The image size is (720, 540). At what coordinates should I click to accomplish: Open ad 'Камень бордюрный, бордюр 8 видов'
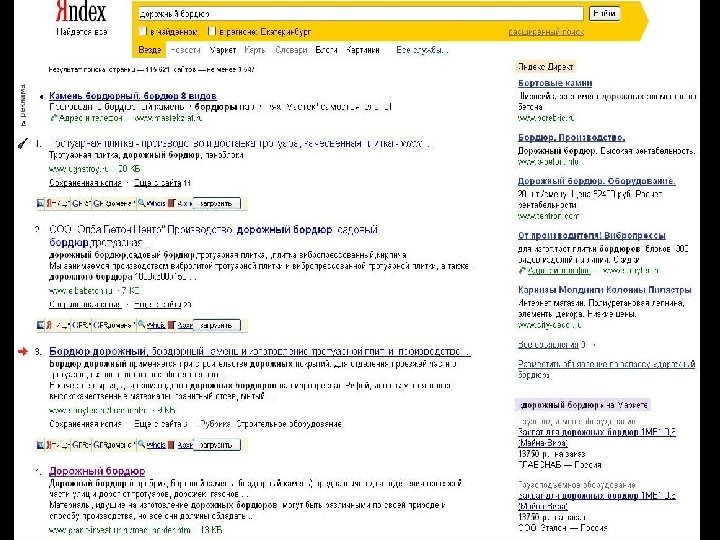click(133, 96)
